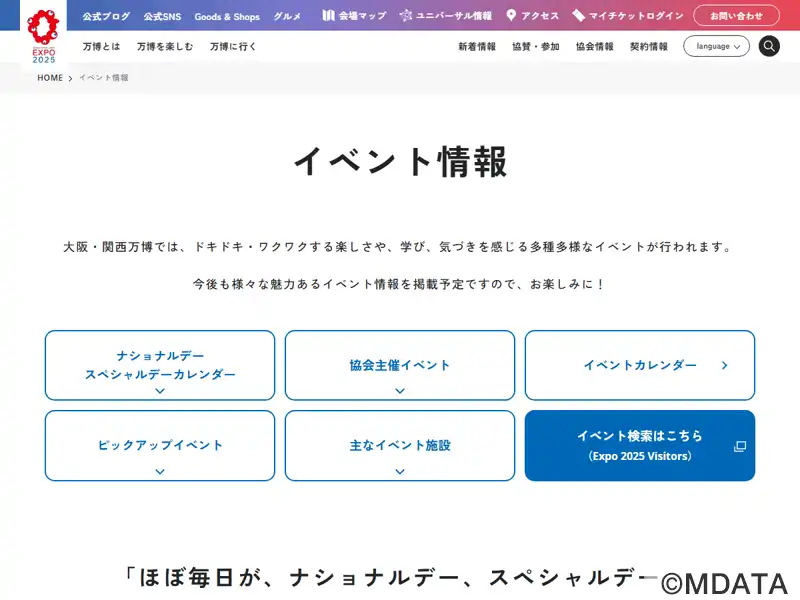Image resolution: width=800 pixels, height=600 pixels.
Task: Click the イベント情報 page heading
Action: point(401,162)
